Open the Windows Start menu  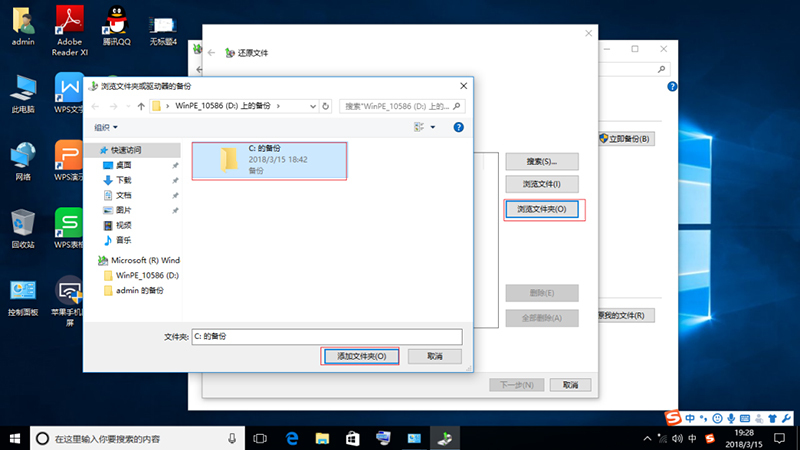15,438
